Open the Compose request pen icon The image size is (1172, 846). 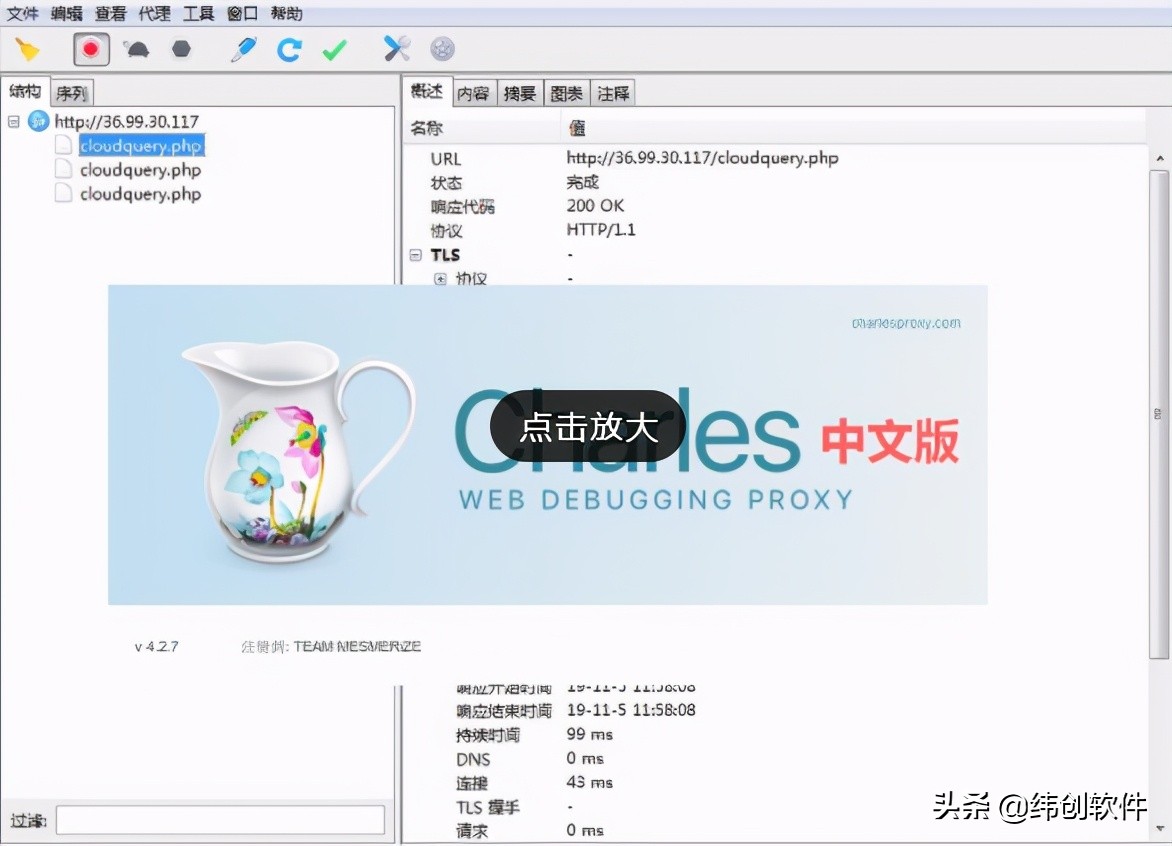pos(242,48)
